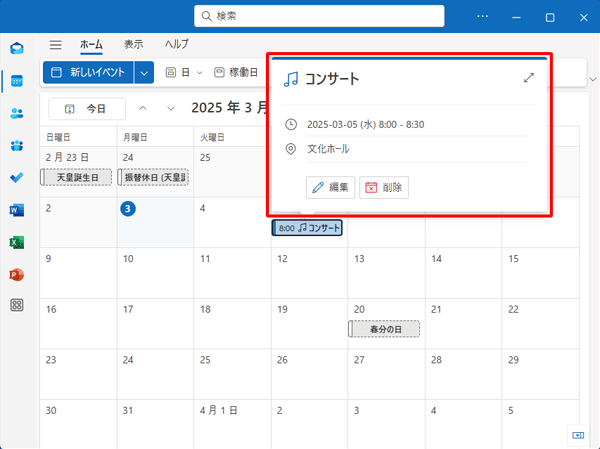Select March 29 cell

[x=540, y=374]
